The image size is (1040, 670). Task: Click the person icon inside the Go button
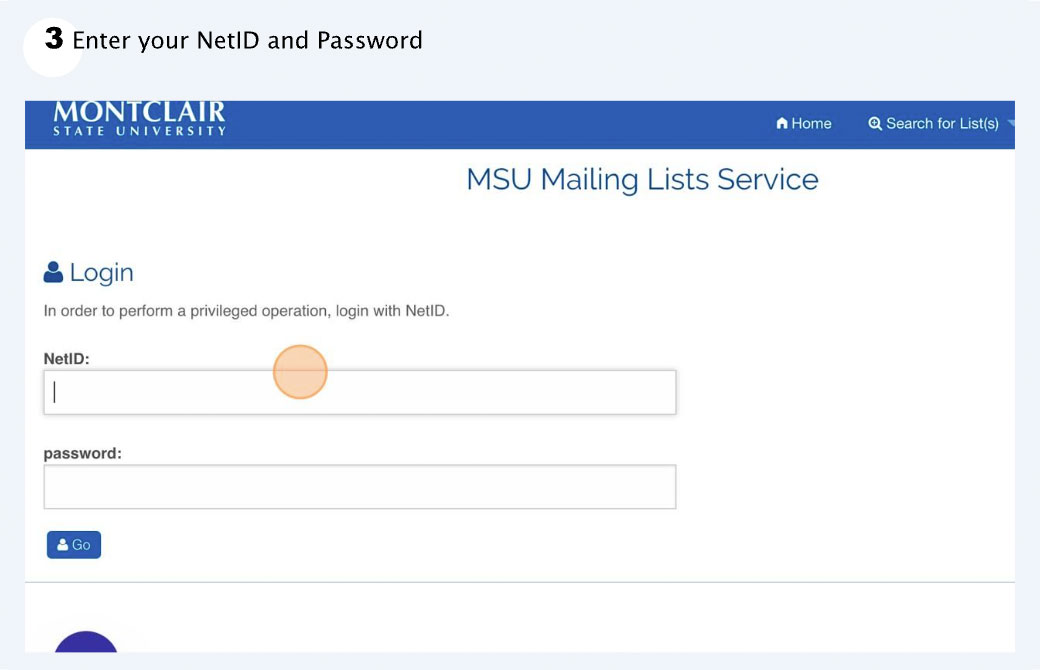(x=64, y=544)
